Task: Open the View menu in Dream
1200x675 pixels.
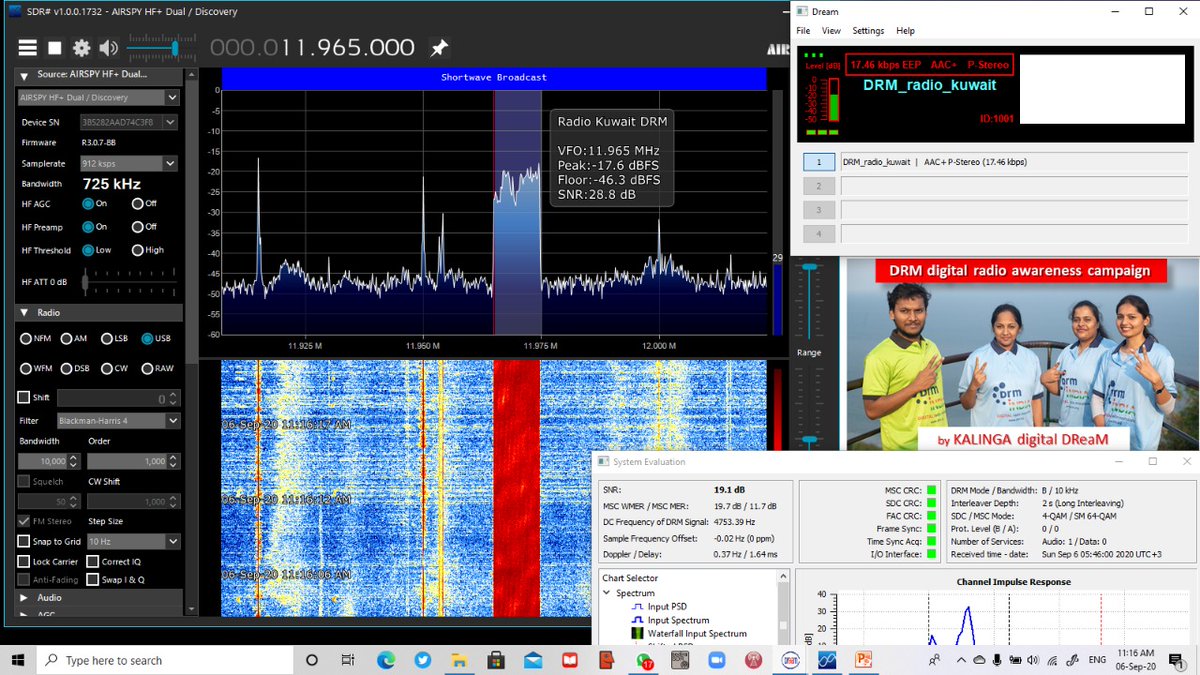Action: pyautogui.click(x=831, y=31)
